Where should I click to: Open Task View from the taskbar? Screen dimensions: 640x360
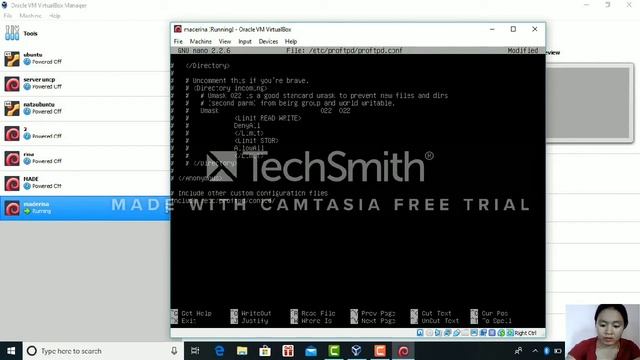coord(195,351)
